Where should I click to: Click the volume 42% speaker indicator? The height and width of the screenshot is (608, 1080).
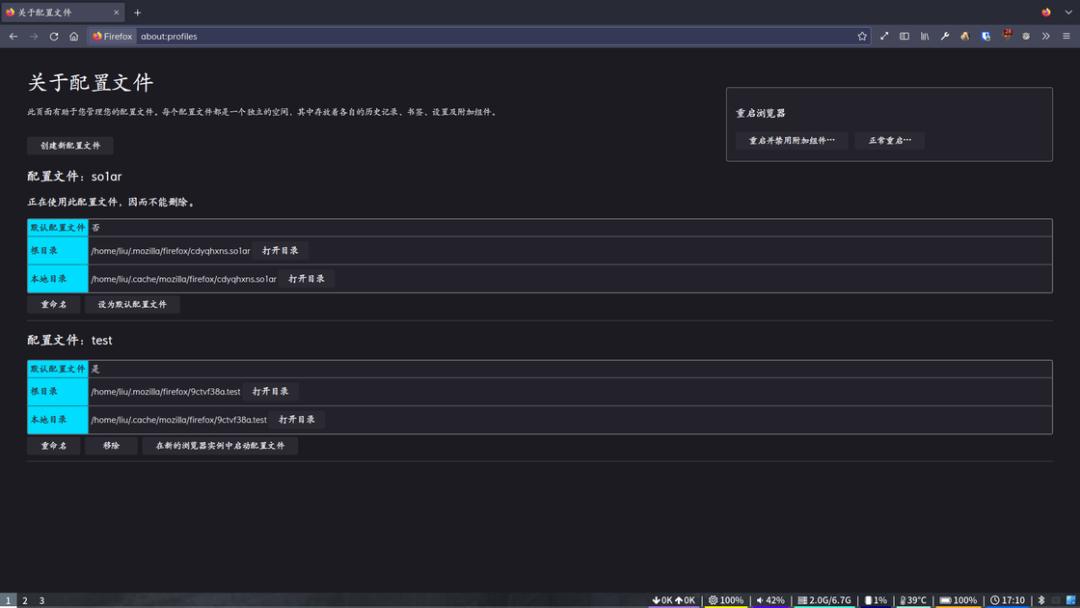click(770, 600)
